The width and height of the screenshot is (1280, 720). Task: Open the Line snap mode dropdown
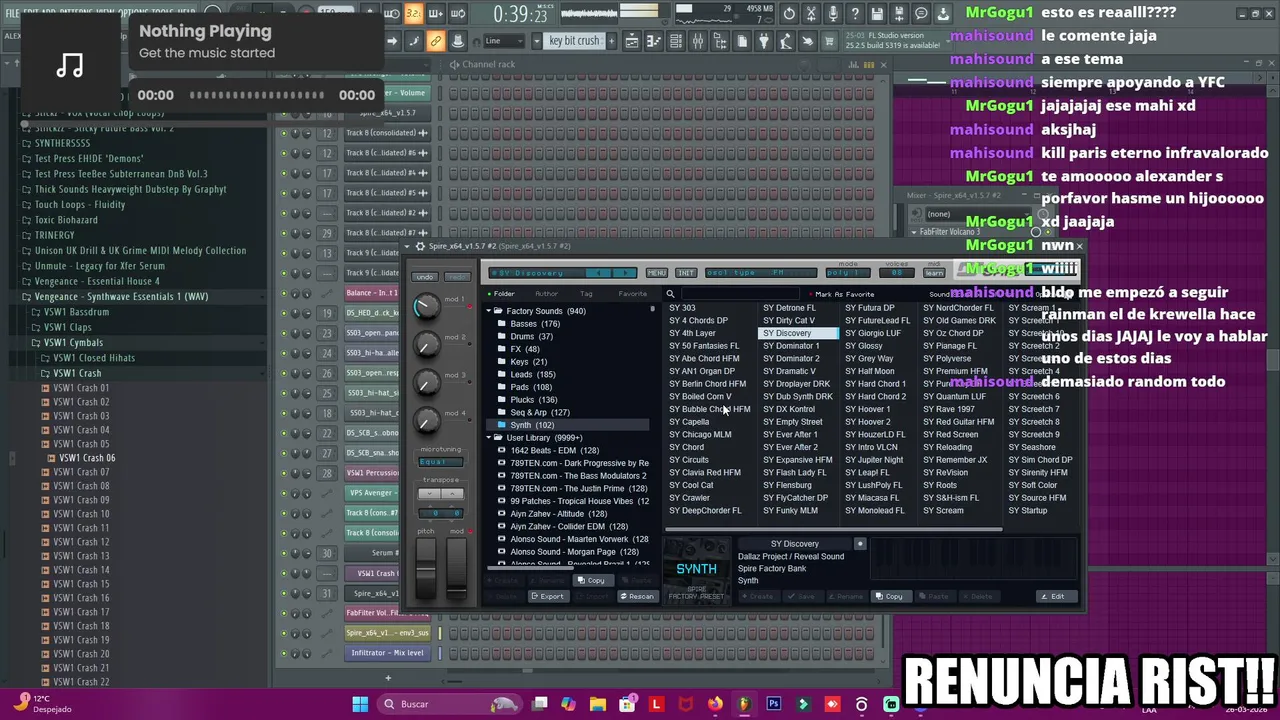(502, 41)
